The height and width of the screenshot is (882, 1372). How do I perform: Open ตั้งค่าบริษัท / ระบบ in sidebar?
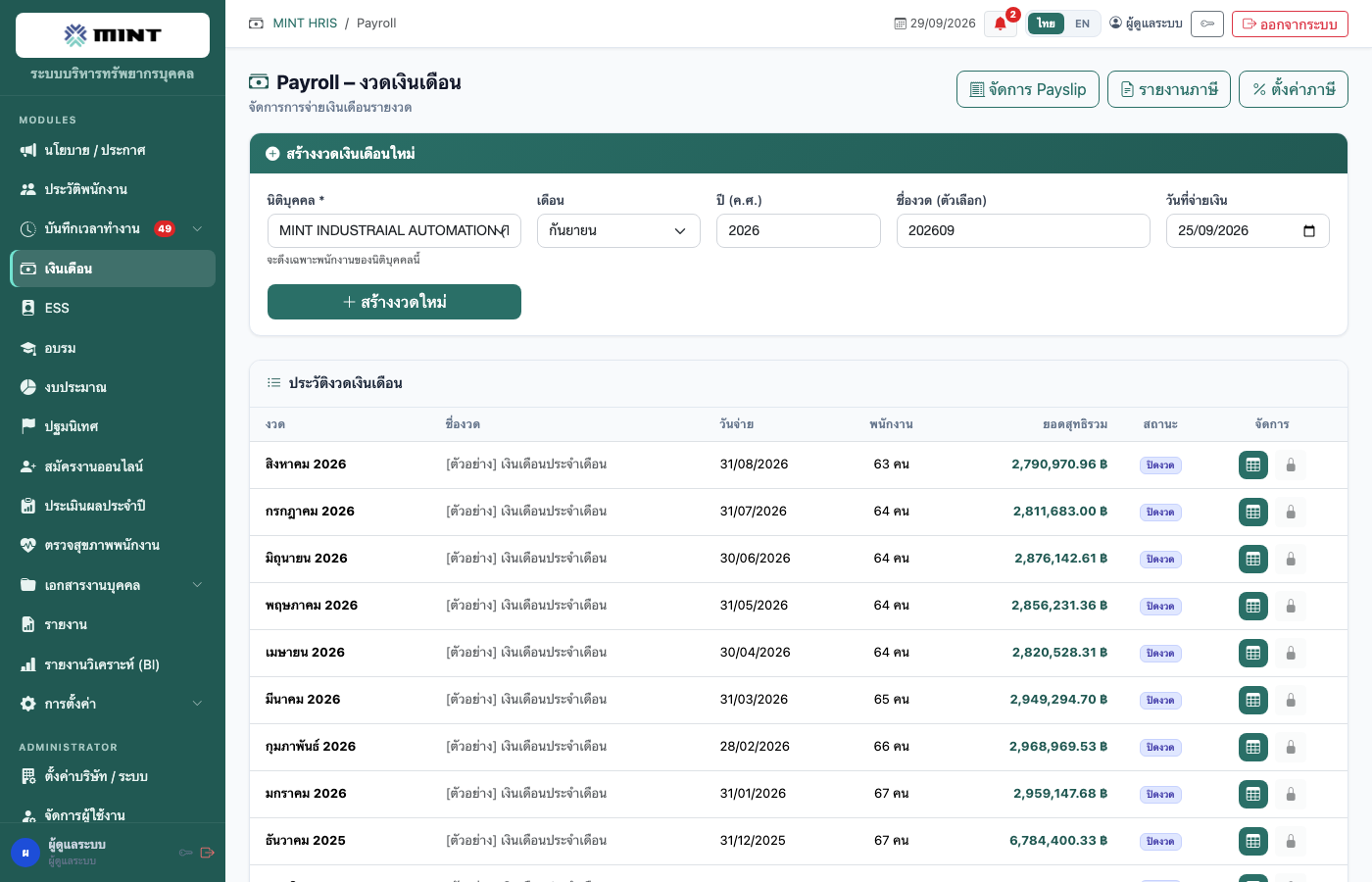(x=113, y=776)
